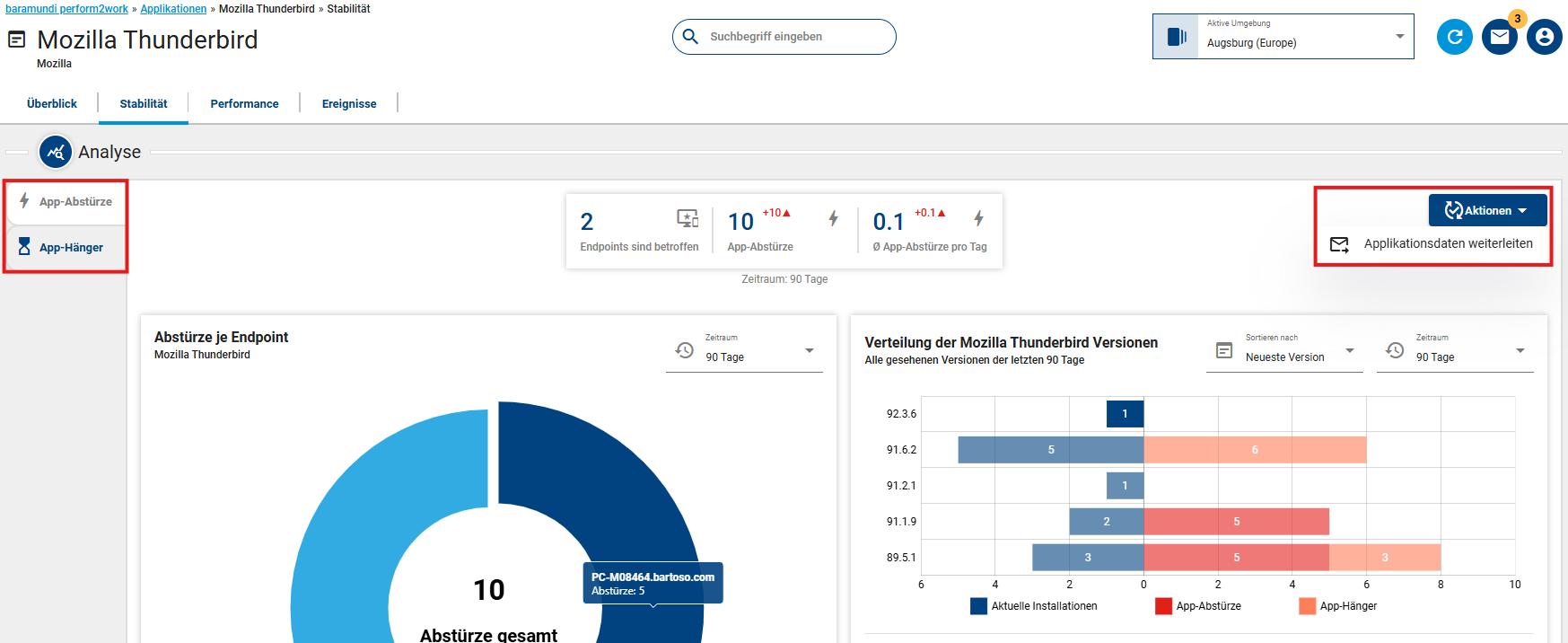Screen dimensions: 1568x643
Task: Click the forward application data envelope icon
Action: point(1339,244)
